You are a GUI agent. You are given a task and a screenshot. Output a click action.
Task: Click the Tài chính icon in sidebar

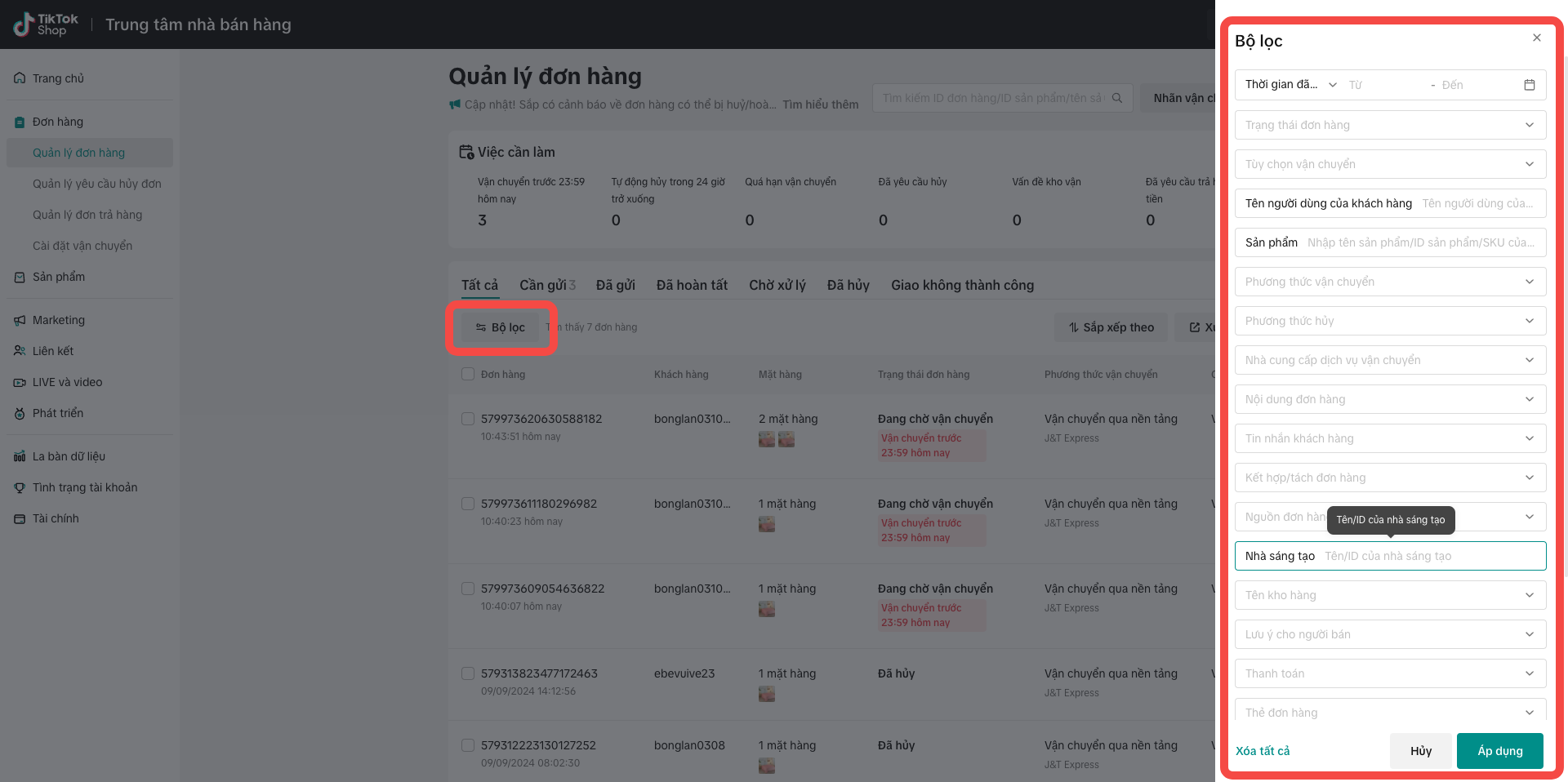click(x=20, y=518)
